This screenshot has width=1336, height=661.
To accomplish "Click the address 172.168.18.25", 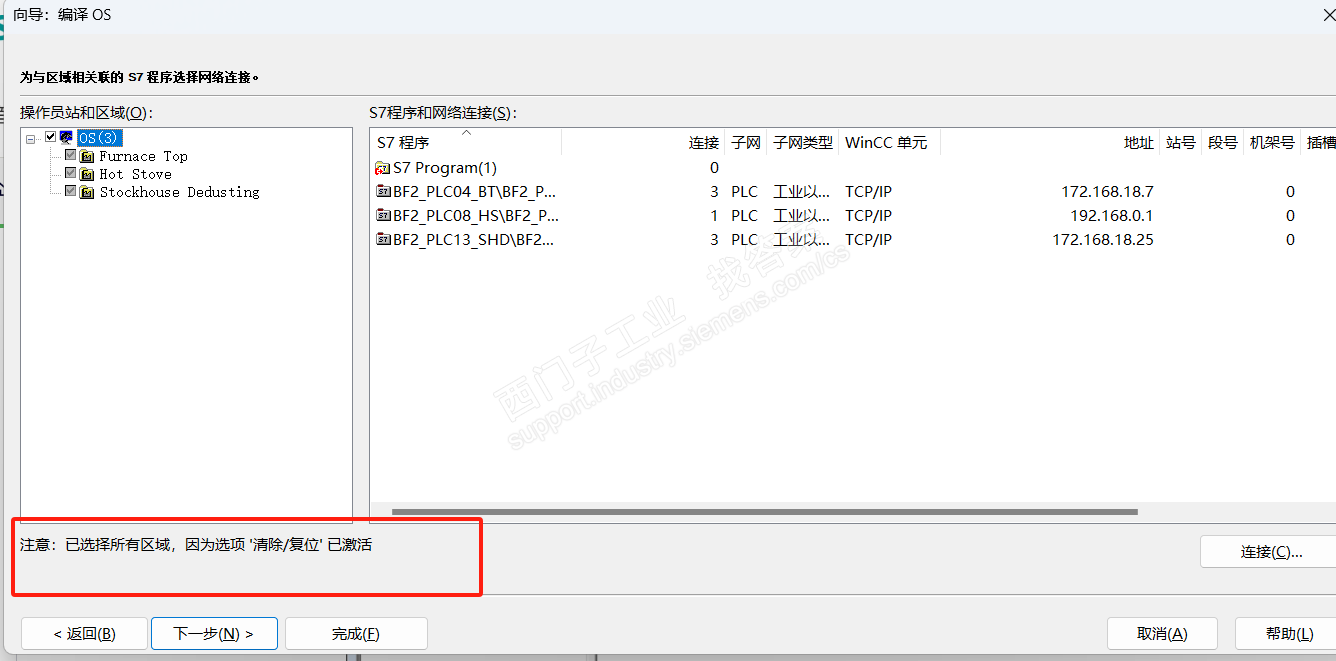I will 1103,239.
